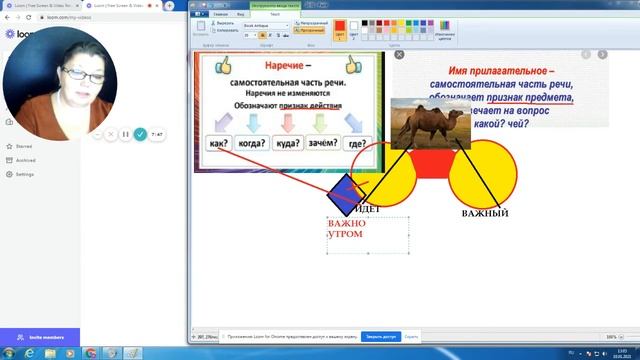
Task: Open the Paint application menu button
Action: [200, 14]
